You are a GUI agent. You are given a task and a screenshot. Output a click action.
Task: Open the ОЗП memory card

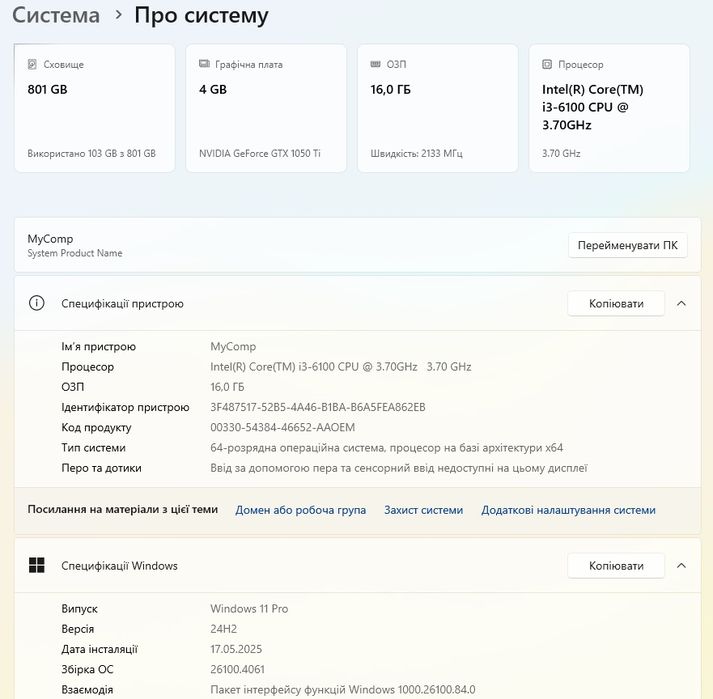tap(437, 108)
